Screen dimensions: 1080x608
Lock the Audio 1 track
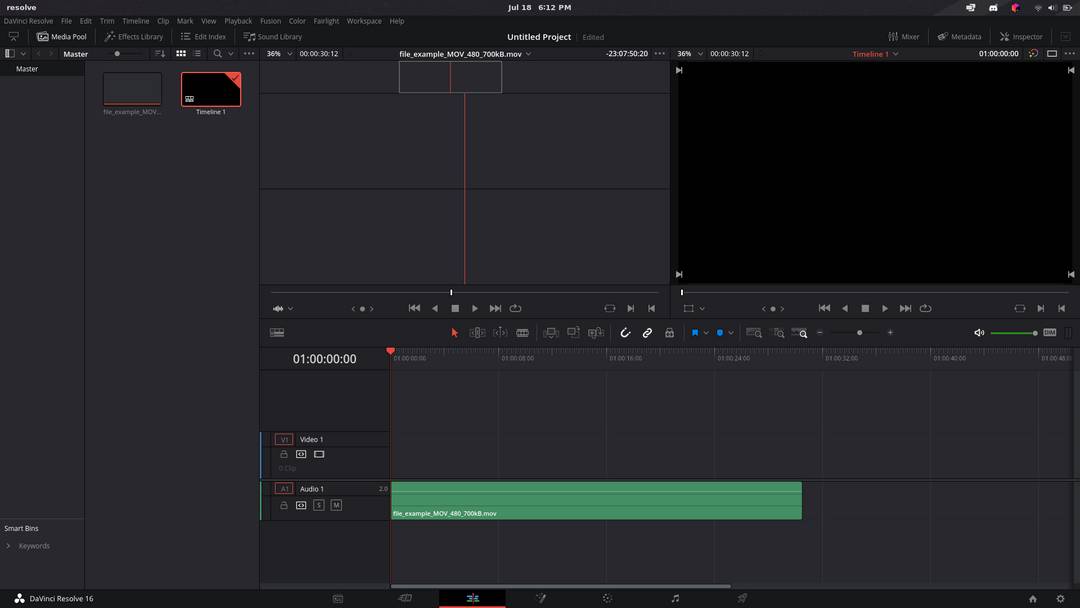pos(284,505)
